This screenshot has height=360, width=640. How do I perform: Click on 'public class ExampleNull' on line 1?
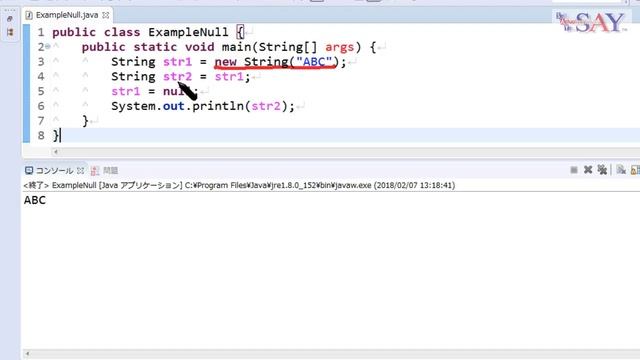[x=140, y=32]
